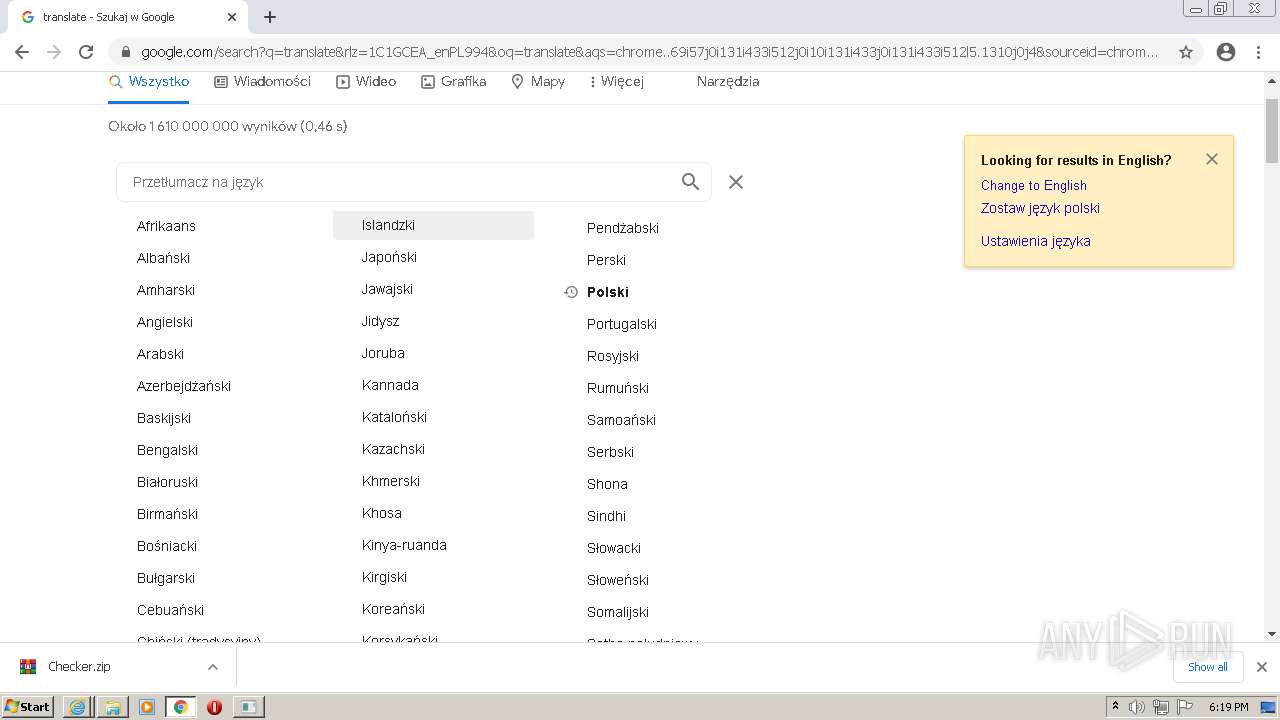Click the Zostaw język polski link
This screenshot has width=1280, height=720.
tap(1040, 208)
